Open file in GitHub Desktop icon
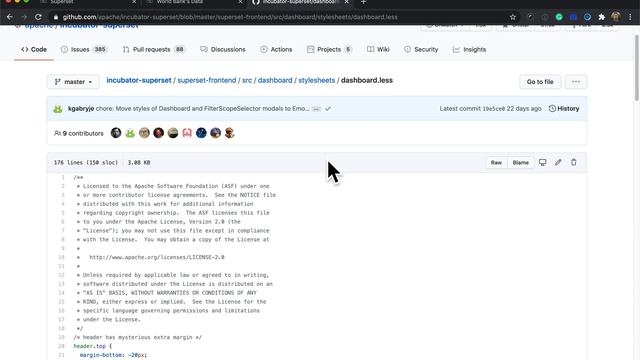This screenshot has width=640, height=360. pyautogui.click(x=542, y=162)
